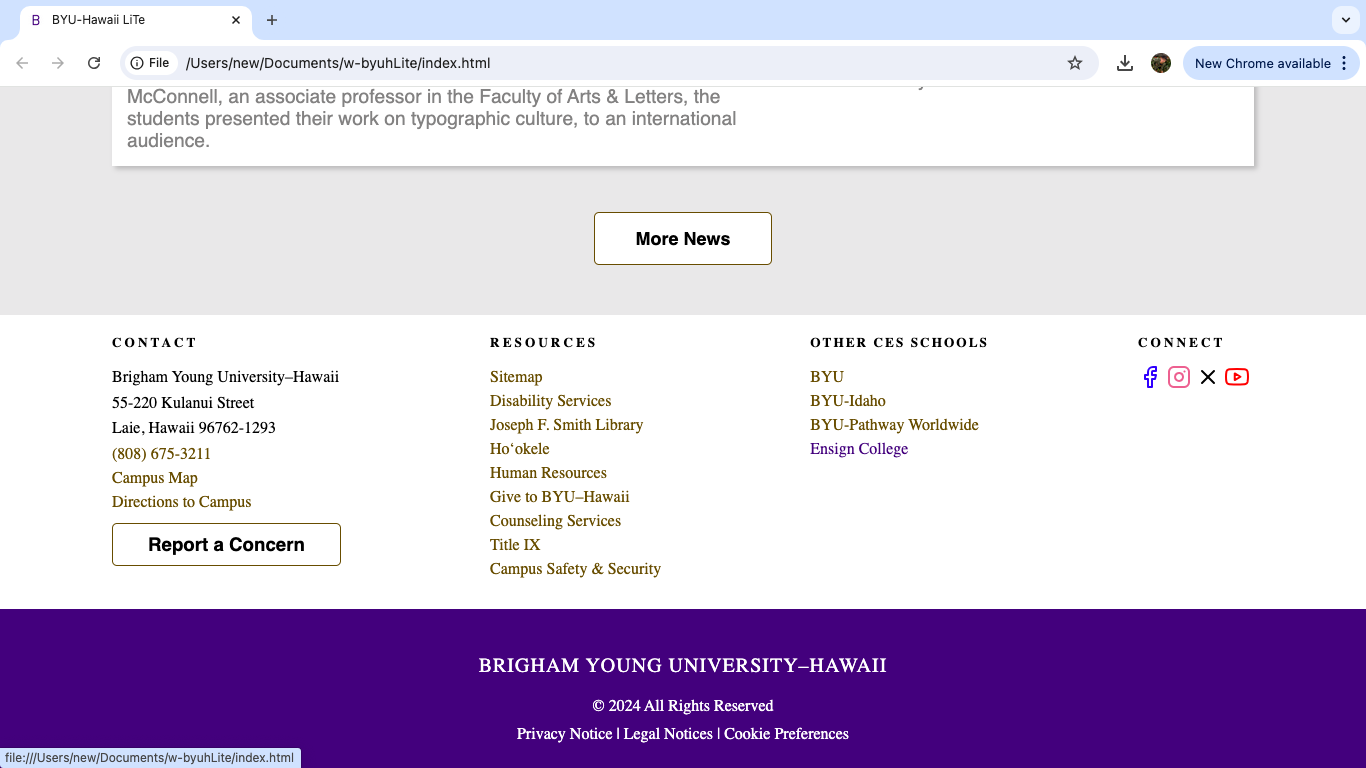The image size is (1366, 768).
Task: Open the X (Twitter) social icon
Action: coord(1208,377)
